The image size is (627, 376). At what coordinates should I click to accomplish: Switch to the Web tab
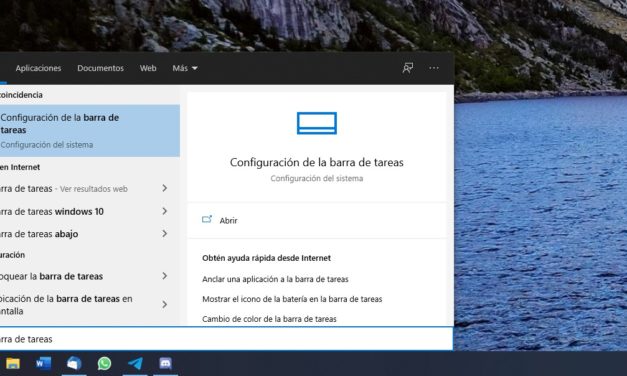click(x=148, y=68)
